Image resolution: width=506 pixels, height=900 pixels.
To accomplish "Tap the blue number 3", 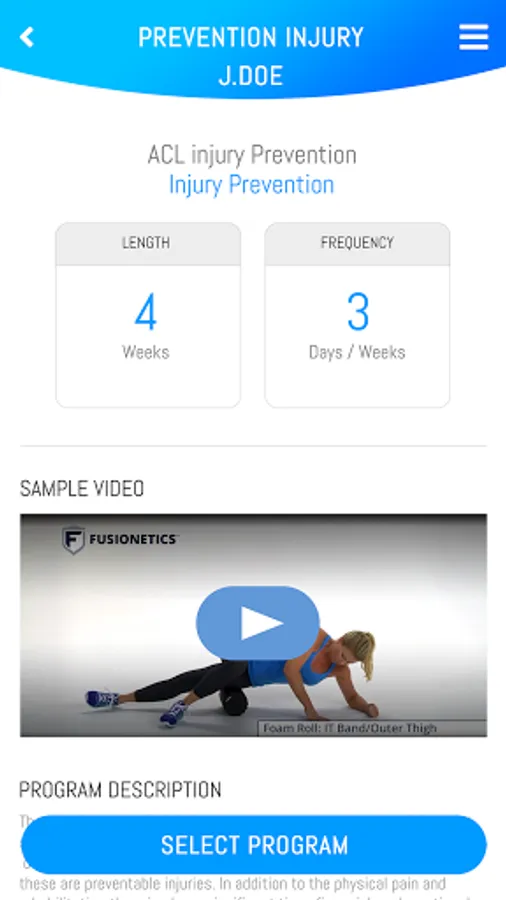I will click(357, 312).
